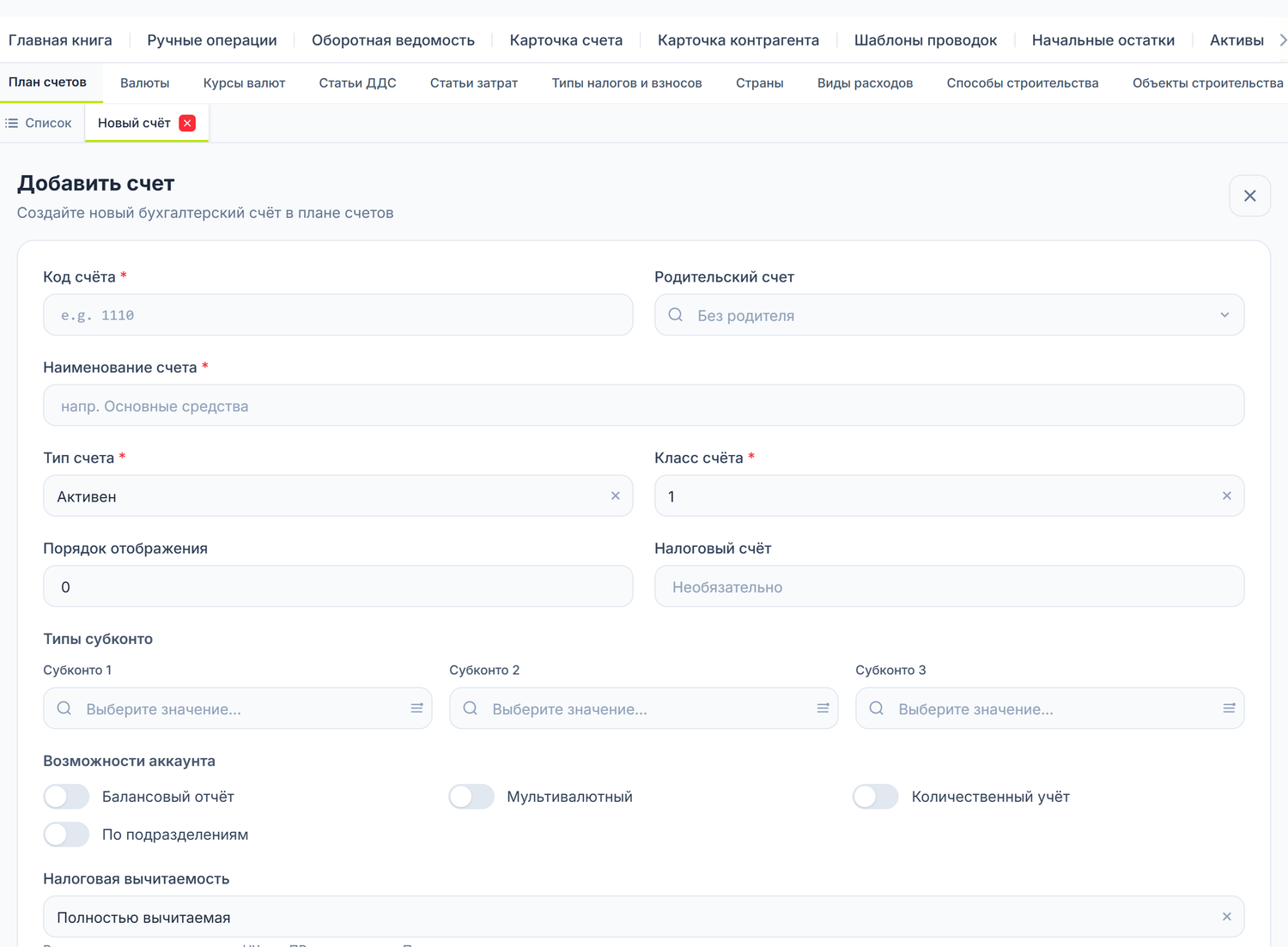This screenshot has width=1288, height=947.
Task: Open the Оборотная ведомость menu item
Action: coord(393,40)
